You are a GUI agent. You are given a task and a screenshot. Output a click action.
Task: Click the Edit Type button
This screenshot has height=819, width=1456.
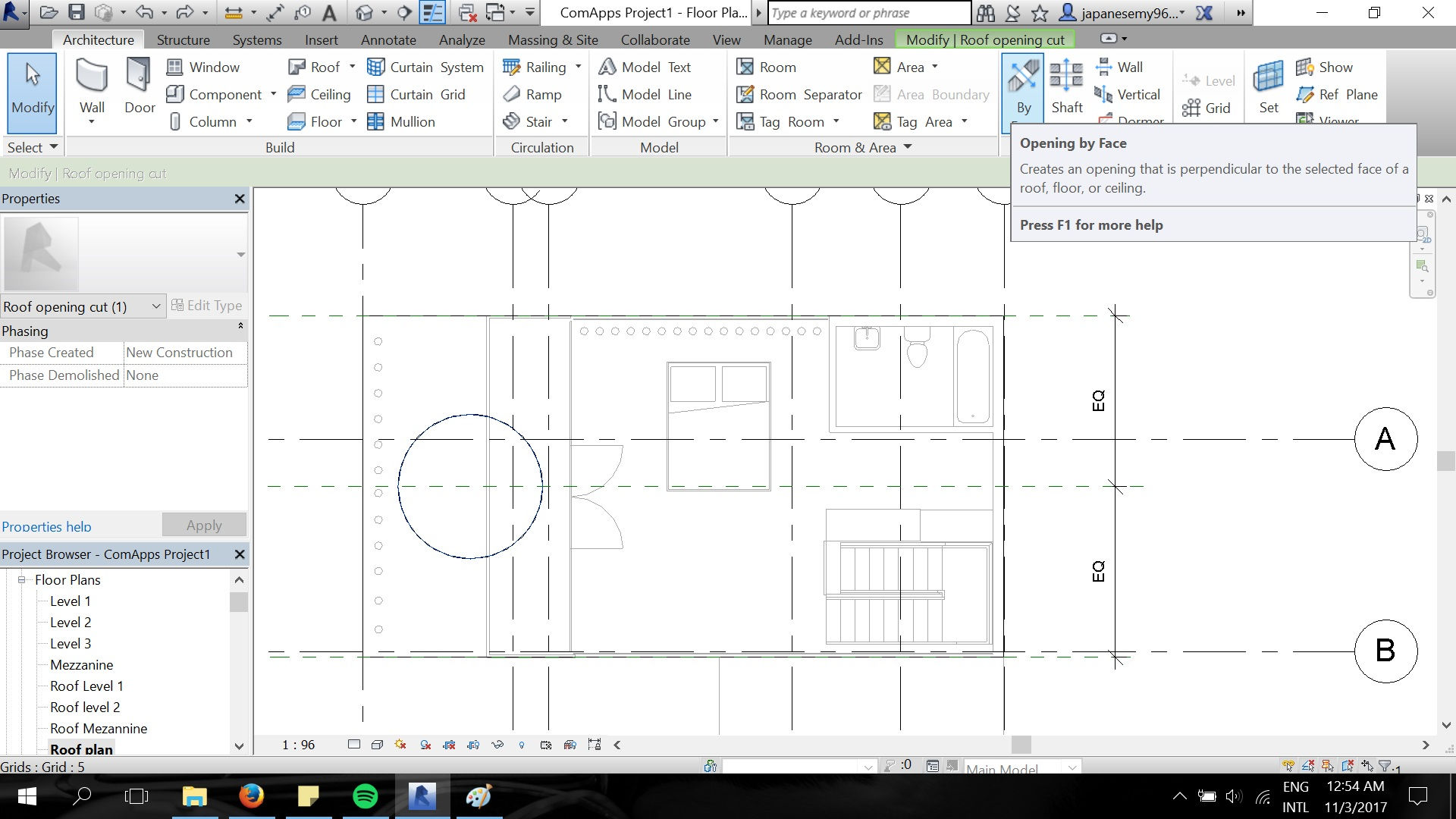tap(207, 306)
